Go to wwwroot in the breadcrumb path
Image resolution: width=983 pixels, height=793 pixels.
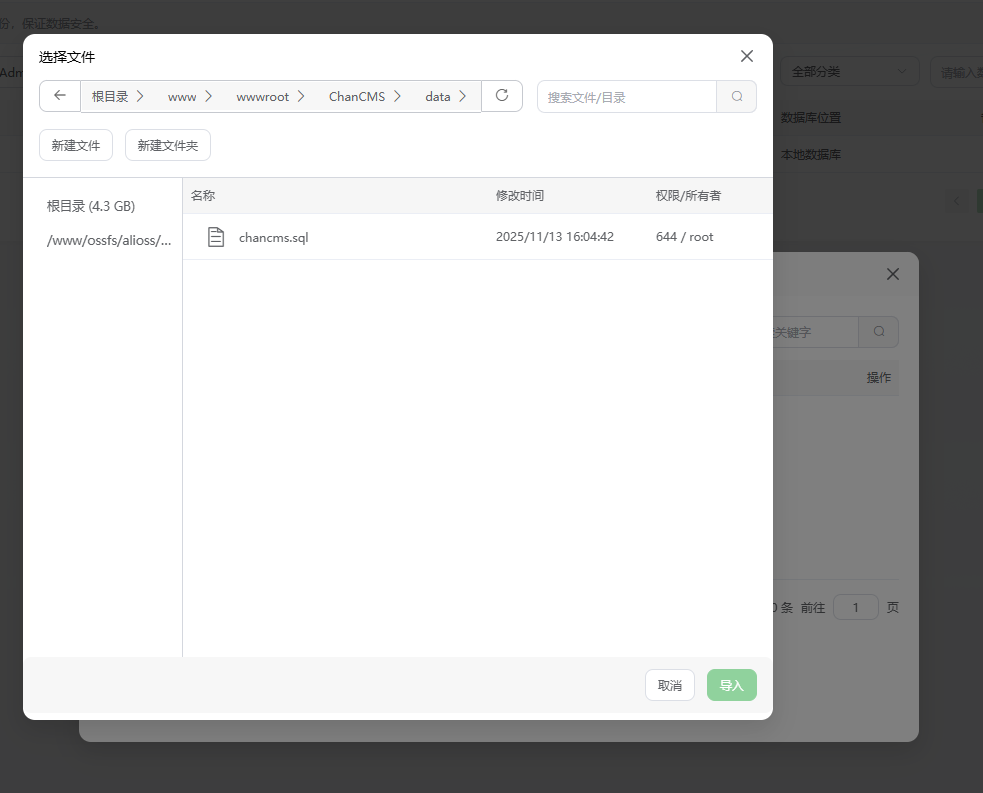pos(262,97)
